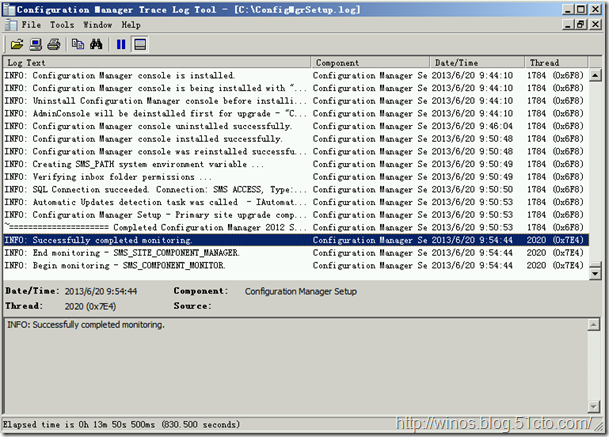This screenshot has width=609, height=437.
Task: Toggle the Show details pane button
Action: (x=140, y=44)
